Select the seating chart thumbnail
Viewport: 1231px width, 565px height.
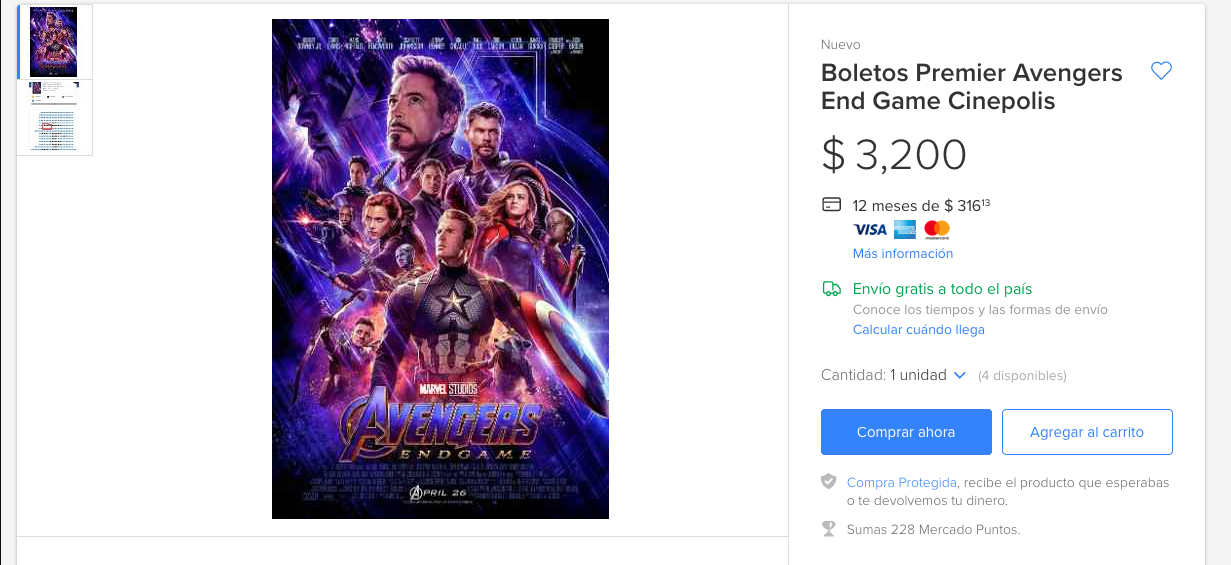(x=54, y=118)
